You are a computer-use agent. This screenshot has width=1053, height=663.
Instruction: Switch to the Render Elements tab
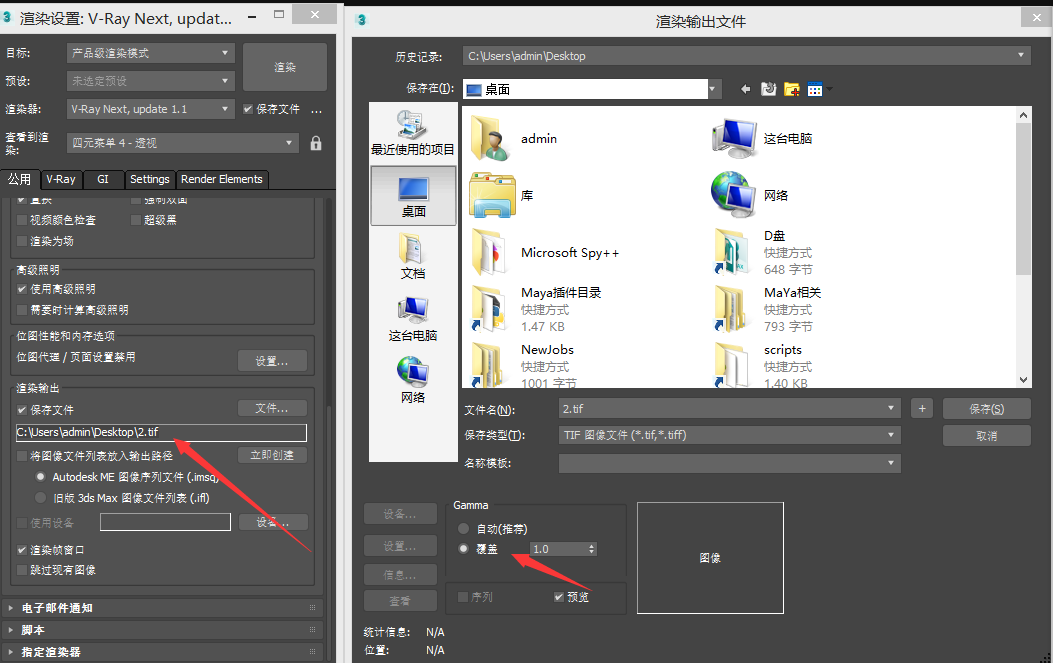(x=222, y=179)
